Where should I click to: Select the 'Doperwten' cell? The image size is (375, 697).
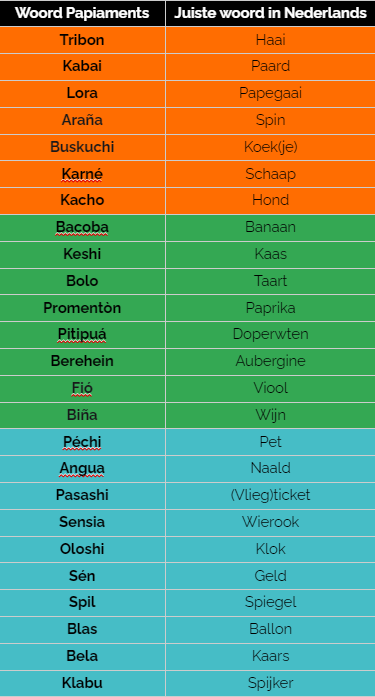[x=271, y=334]
